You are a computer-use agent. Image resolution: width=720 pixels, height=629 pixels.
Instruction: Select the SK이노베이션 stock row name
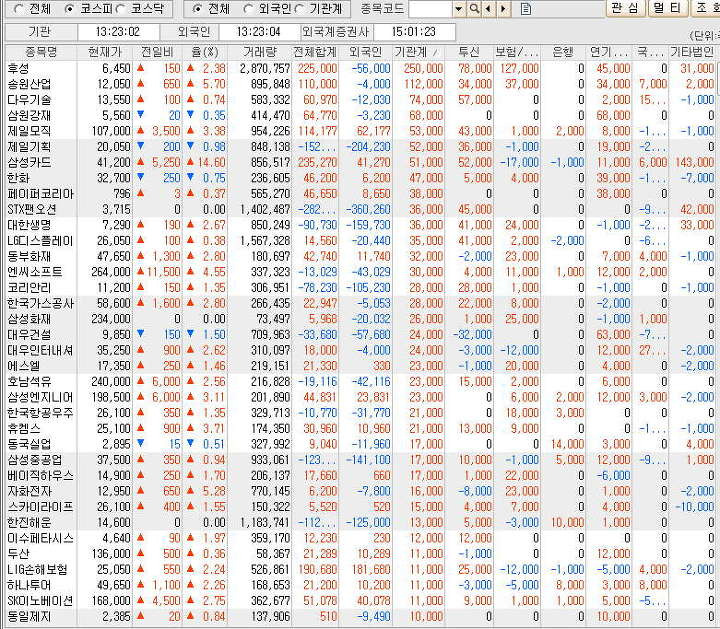pos(40,601)
